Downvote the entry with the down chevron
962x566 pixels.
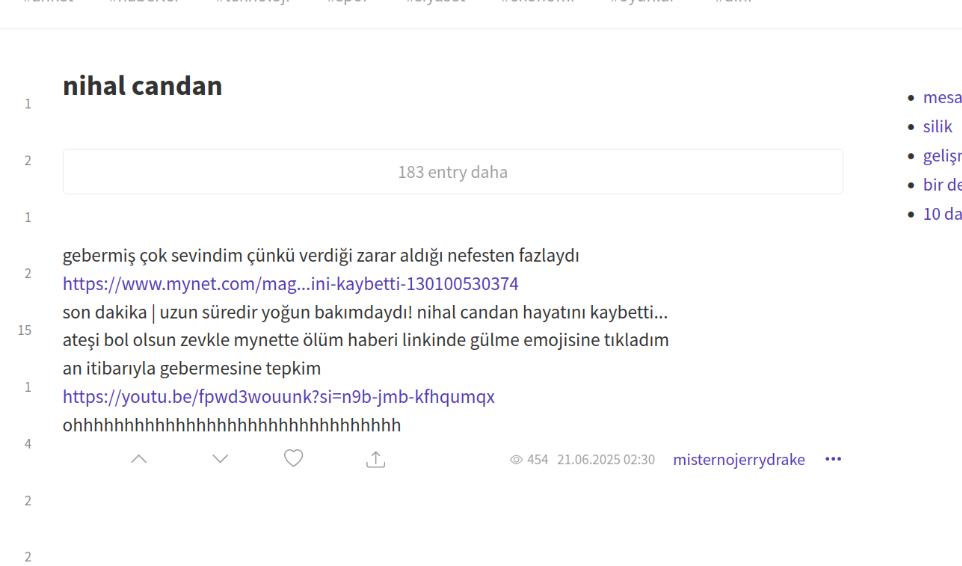220,459
